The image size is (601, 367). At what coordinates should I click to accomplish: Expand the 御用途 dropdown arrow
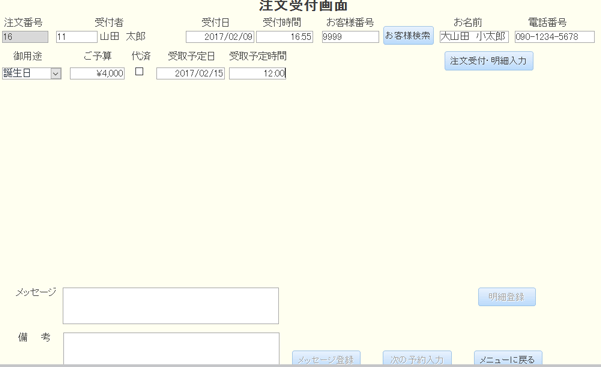(x=56, y=73)
